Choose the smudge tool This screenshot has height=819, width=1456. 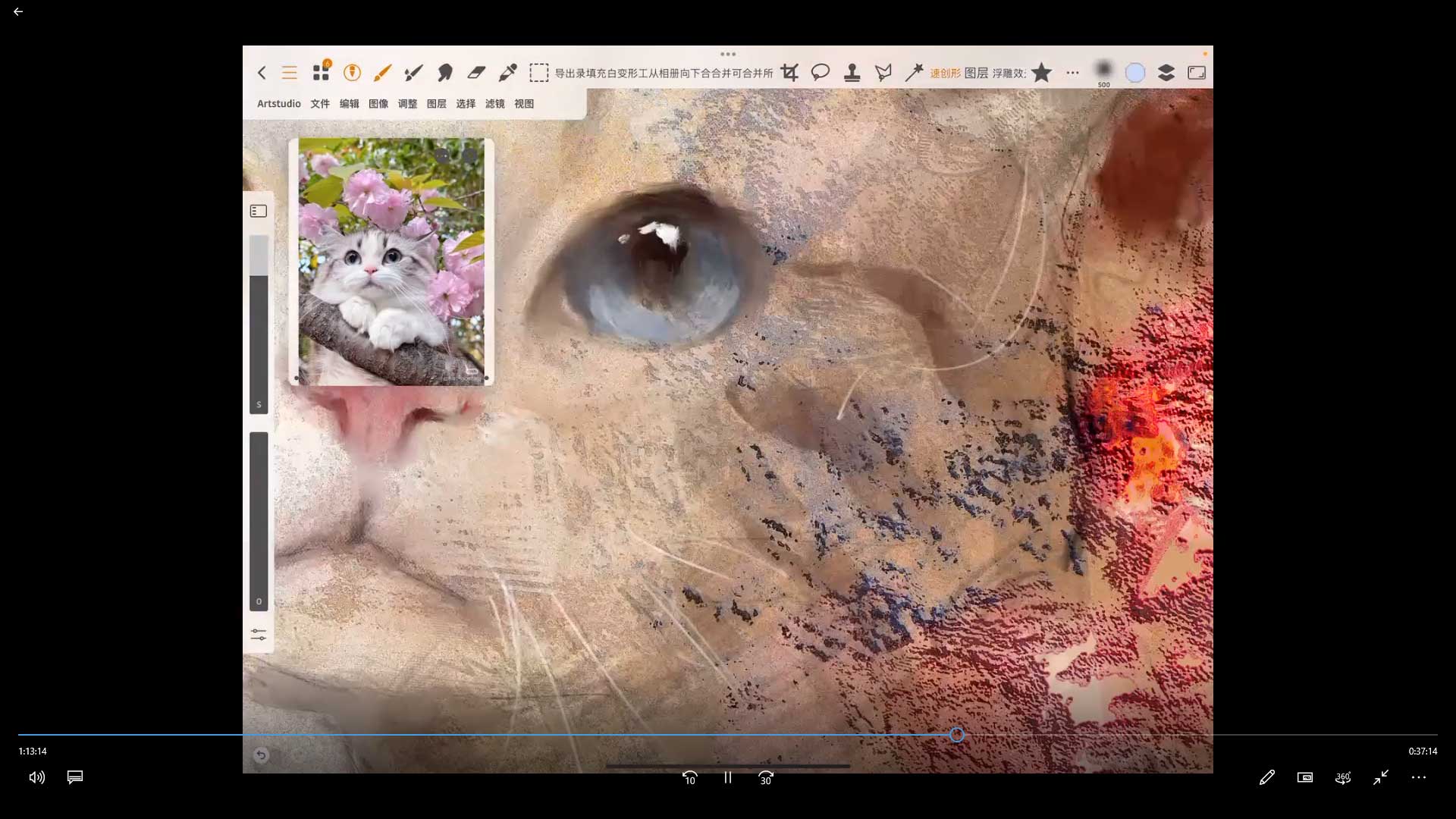pyautogui.click(x=445, y=73)
